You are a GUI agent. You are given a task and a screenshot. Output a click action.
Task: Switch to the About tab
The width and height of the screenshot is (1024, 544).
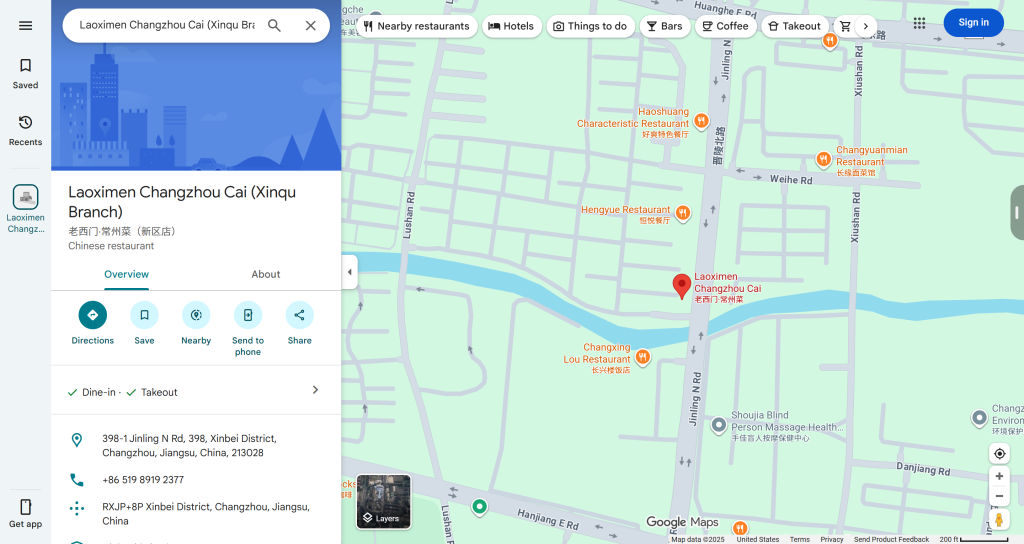point(266,274)
